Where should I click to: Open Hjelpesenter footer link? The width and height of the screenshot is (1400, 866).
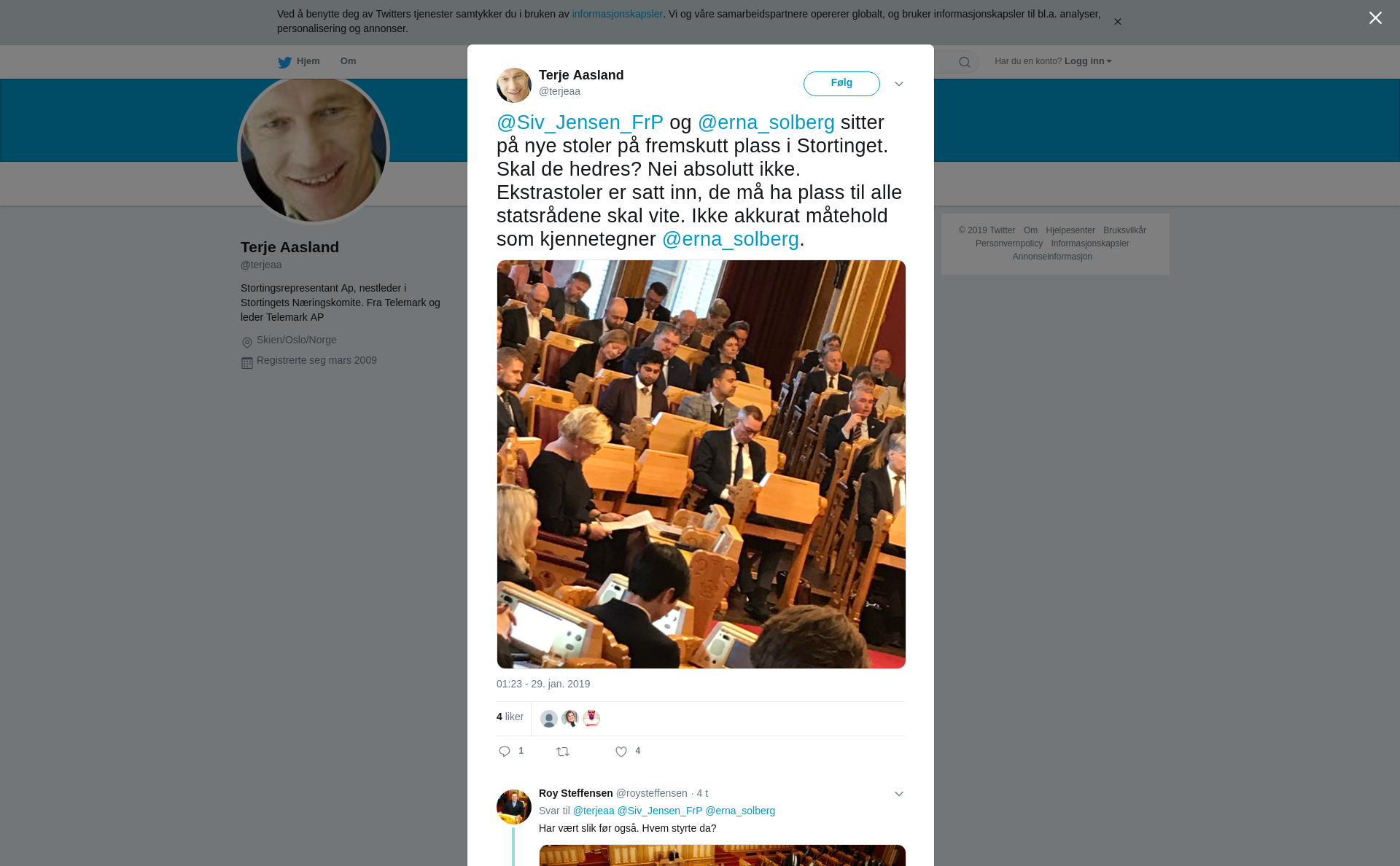click(1070, 230)
